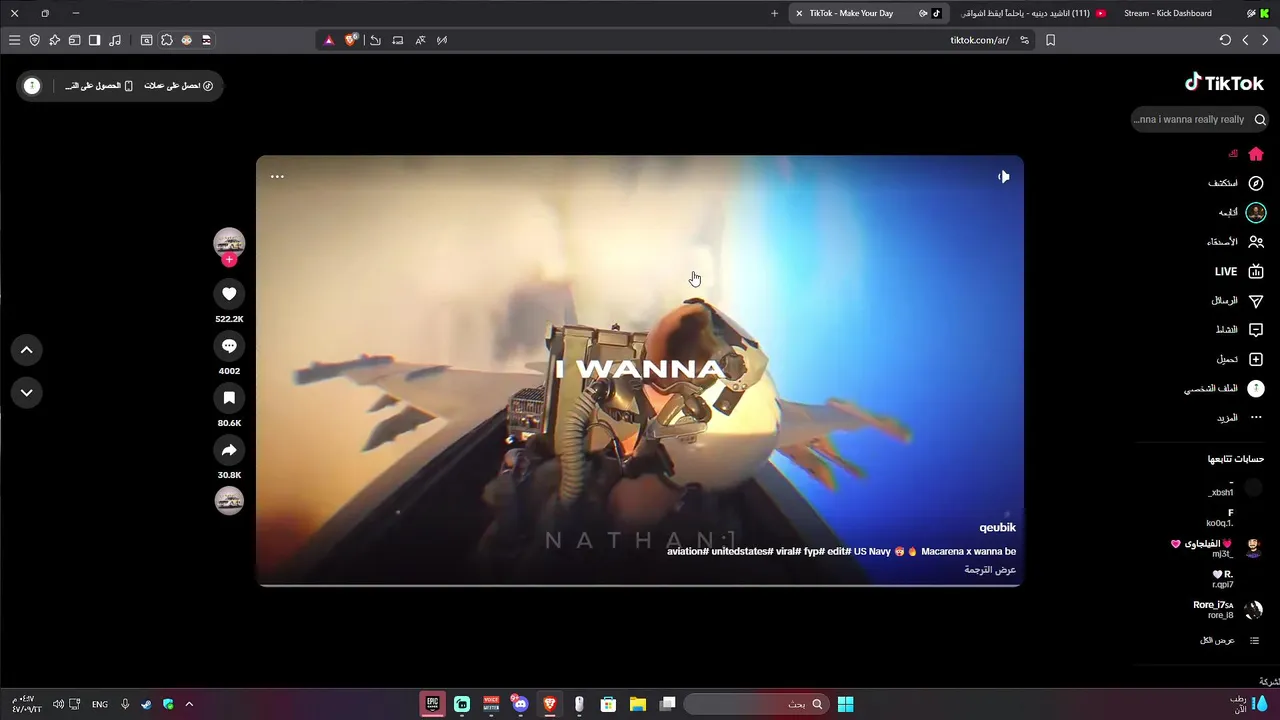Open Explore (استكشف) in the sidebar
This screenshot has height=720, width=1280.
point(1236,183)
